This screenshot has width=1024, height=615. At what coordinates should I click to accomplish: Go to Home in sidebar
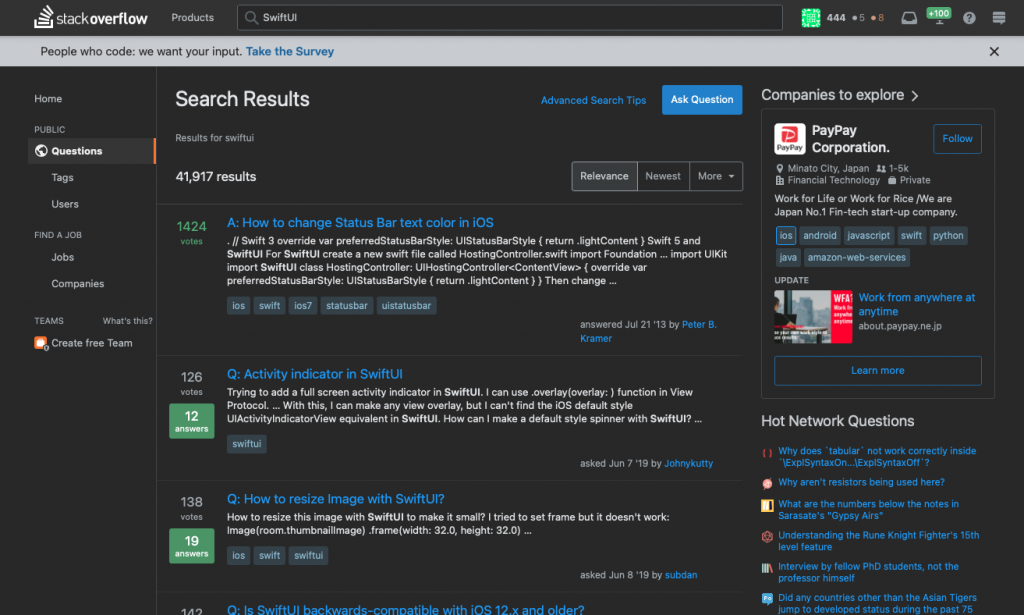click(x=48, y=99)
